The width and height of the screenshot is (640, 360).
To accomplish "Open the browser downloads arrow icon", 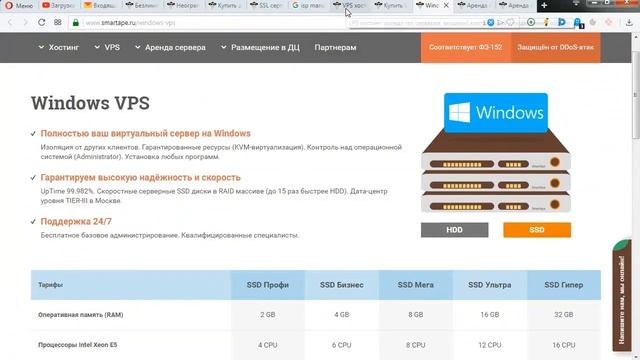I will (629, 23).
